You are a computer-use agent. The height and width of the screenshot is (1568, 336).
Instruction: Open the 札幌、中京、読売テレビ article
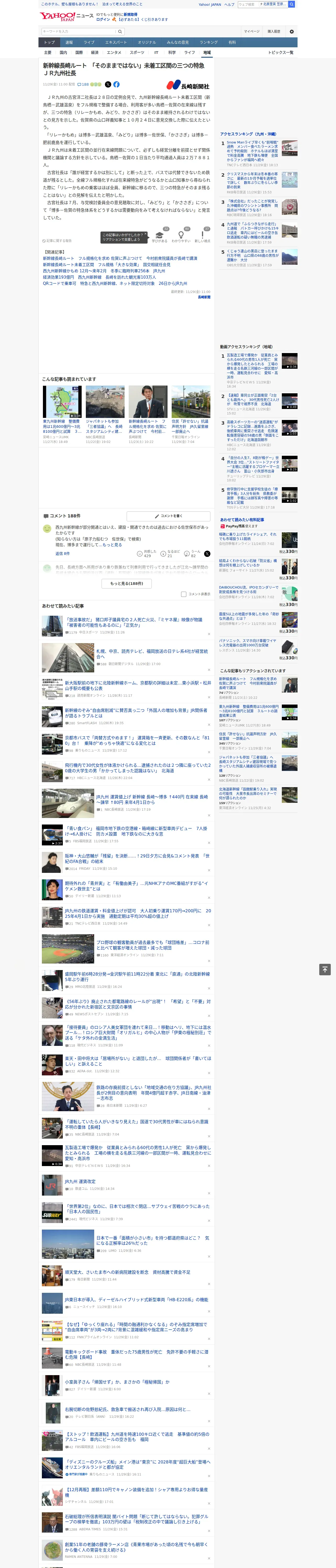pyautogui.click(x=152, y=654)
